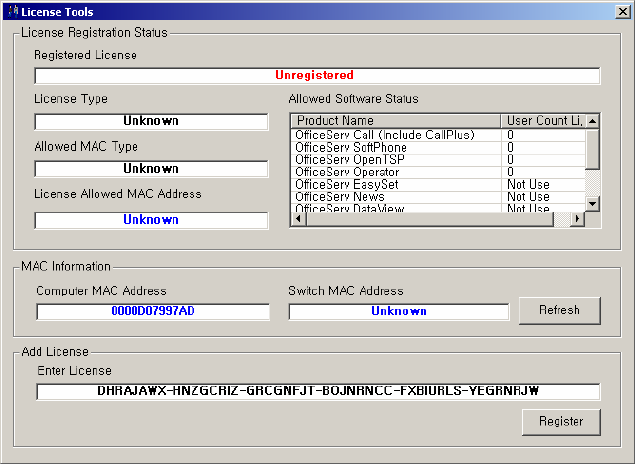Image resolution: width=635 pixels, height=464 pixels.
Task: Click the Register button
Action: [x=560, y=421]
